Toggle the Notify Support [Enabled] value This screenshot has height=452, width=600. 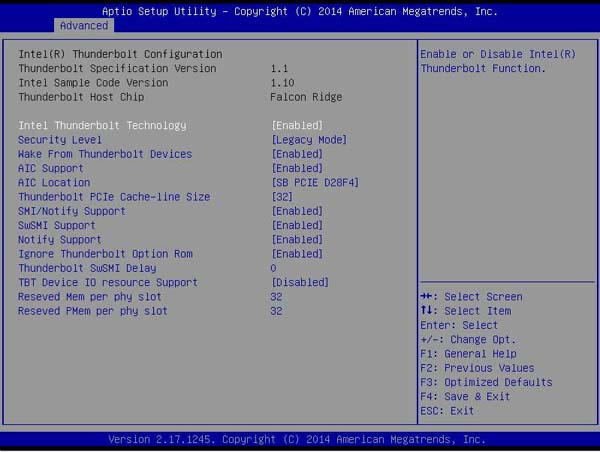pos(297,240)
